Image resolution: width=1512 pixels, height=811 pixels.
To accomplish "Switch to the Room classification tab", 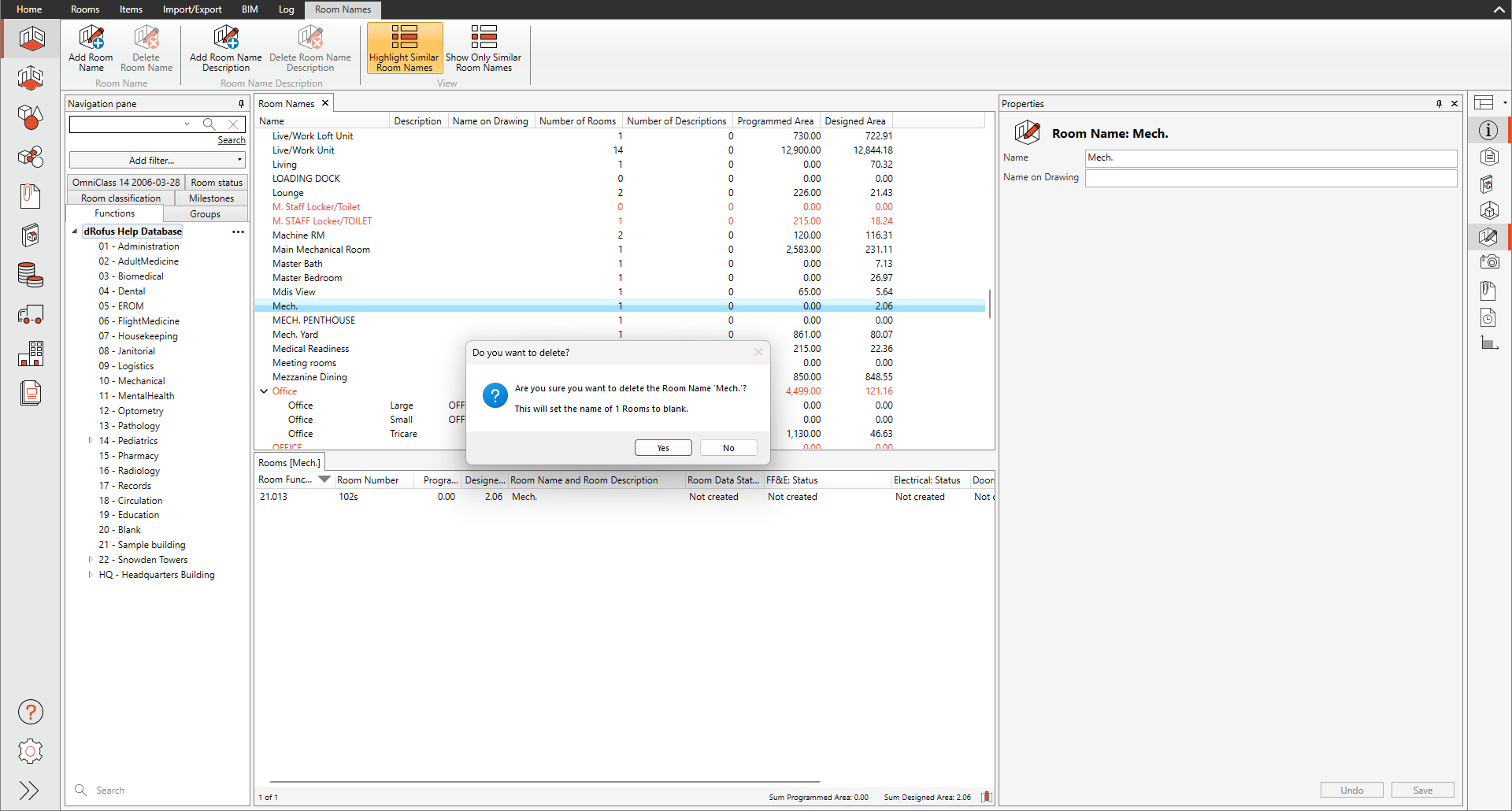I will pos(120,198).
